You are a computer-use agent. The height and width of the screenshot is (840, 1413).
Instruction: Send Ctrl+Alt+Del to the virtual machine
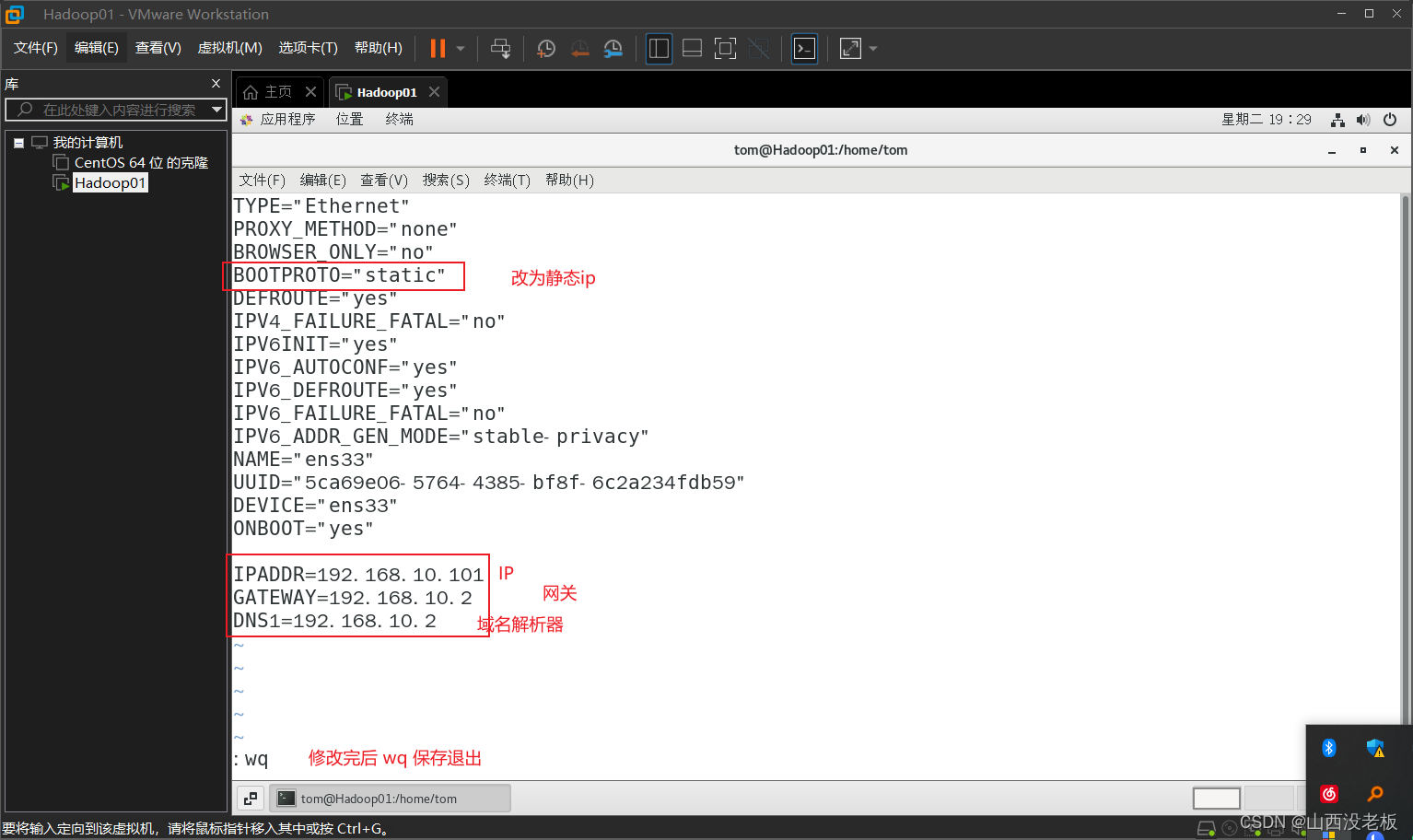[x=500, y=48]
